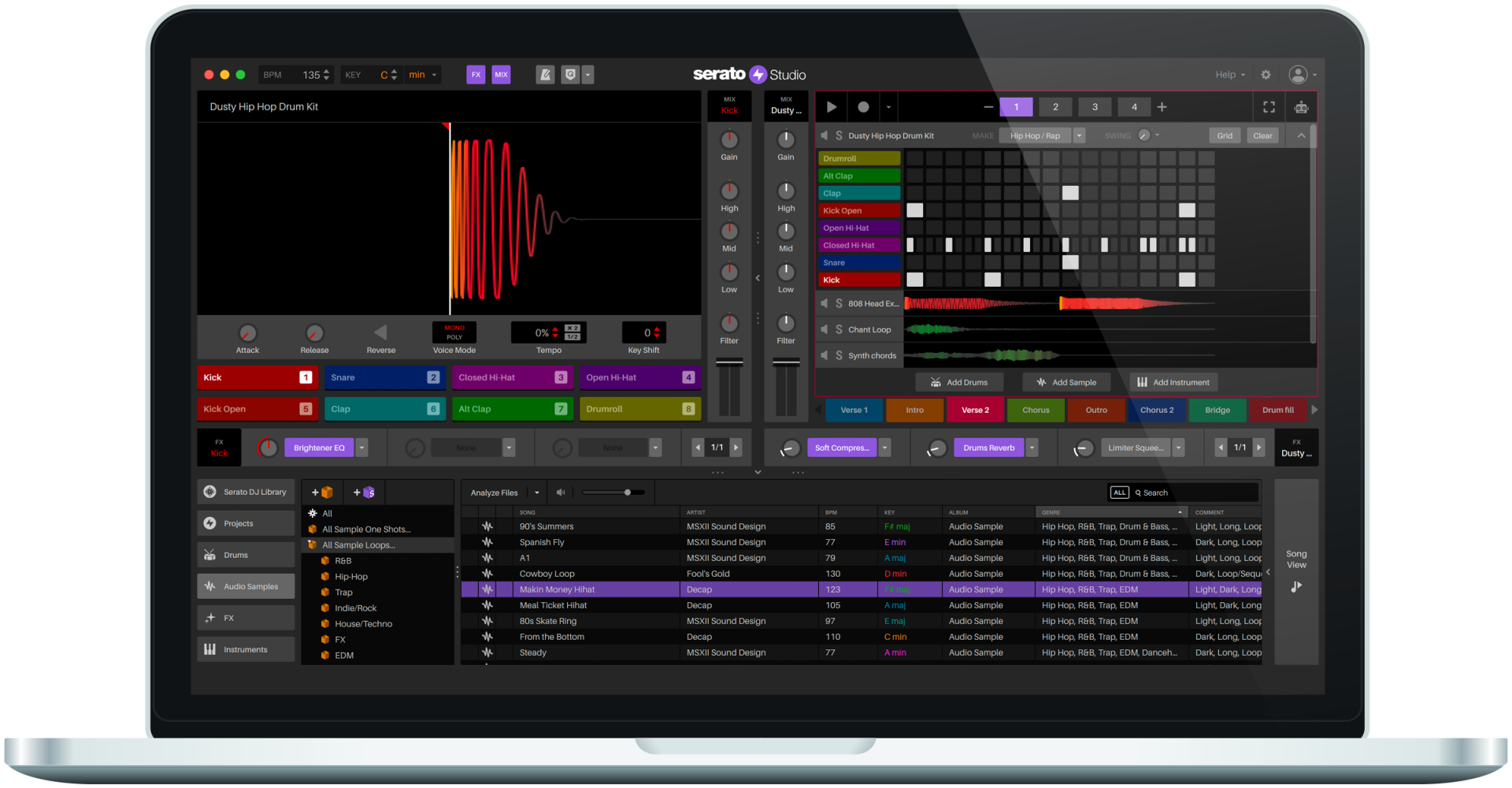Click the Swing knob icon

click(1144, 136)
